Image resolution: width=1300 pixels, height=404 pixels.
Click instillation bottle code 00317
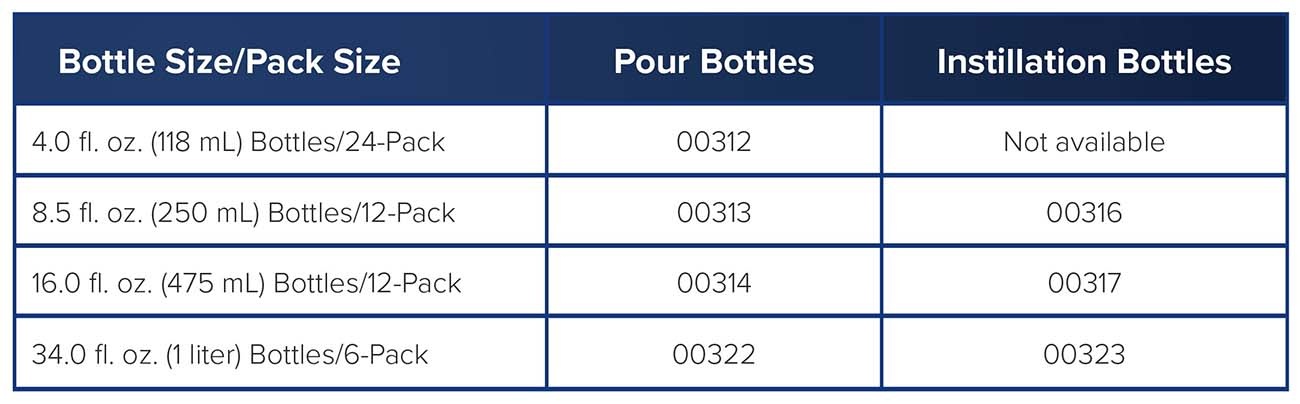tap(1084, 283)
